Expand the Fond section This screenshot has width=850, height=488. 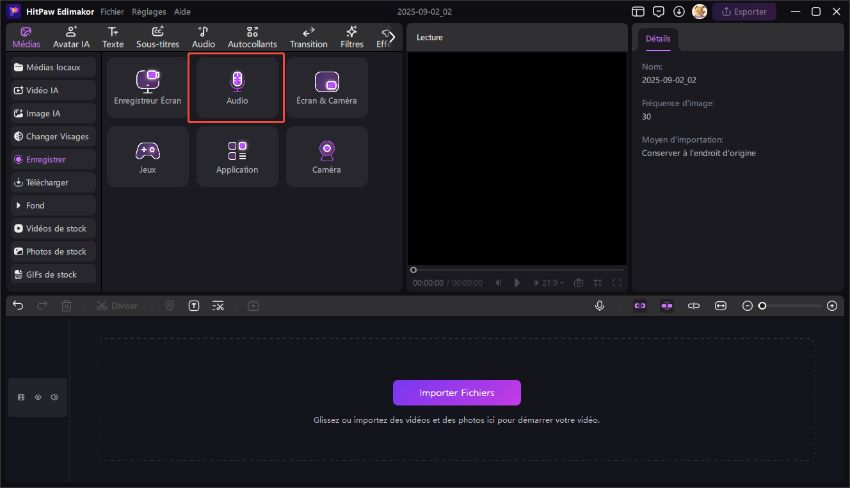pos(53,206)
